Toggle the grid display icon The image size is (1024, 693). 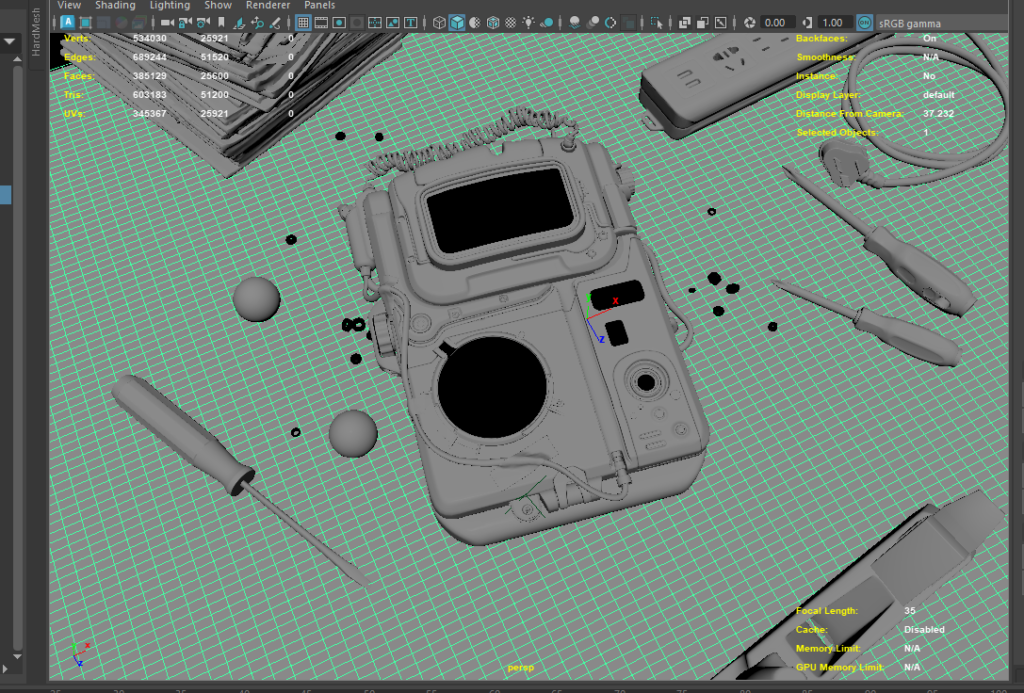click(x=302, y=22)
